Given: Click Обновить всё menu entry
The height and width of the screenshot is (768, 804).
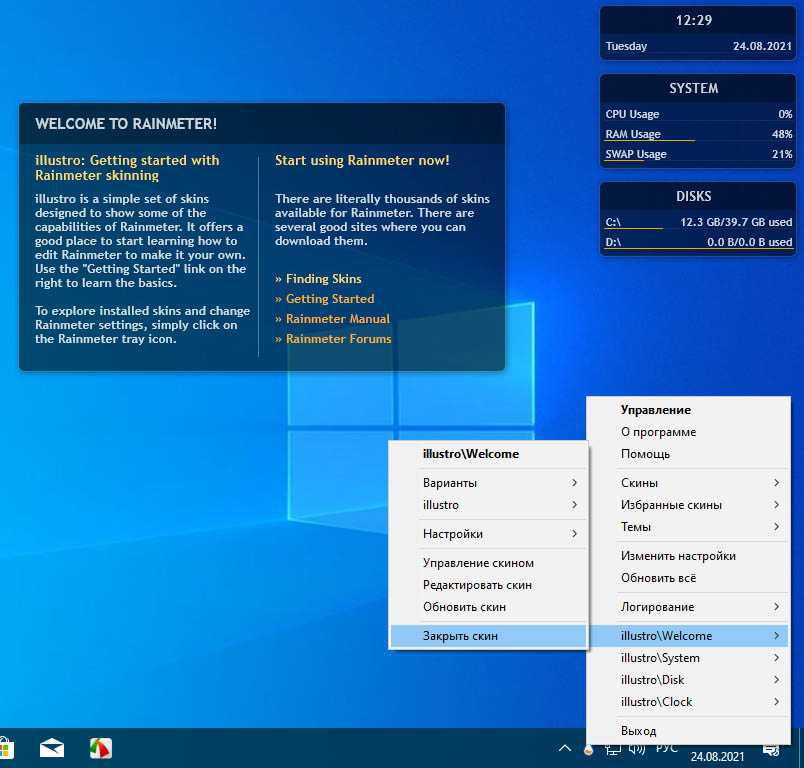Looking at the screenshot, I should pos(658,578).
